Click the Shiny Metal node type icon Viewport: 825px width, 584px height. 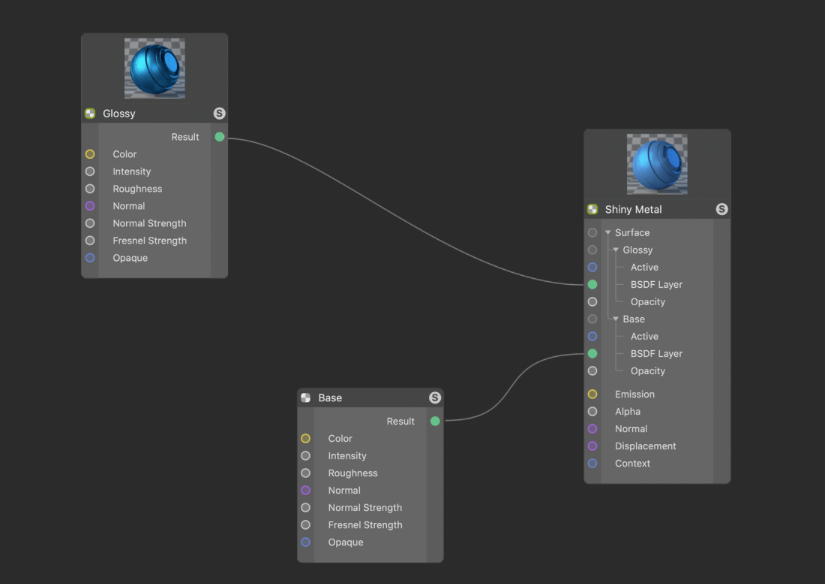(593, 210)
